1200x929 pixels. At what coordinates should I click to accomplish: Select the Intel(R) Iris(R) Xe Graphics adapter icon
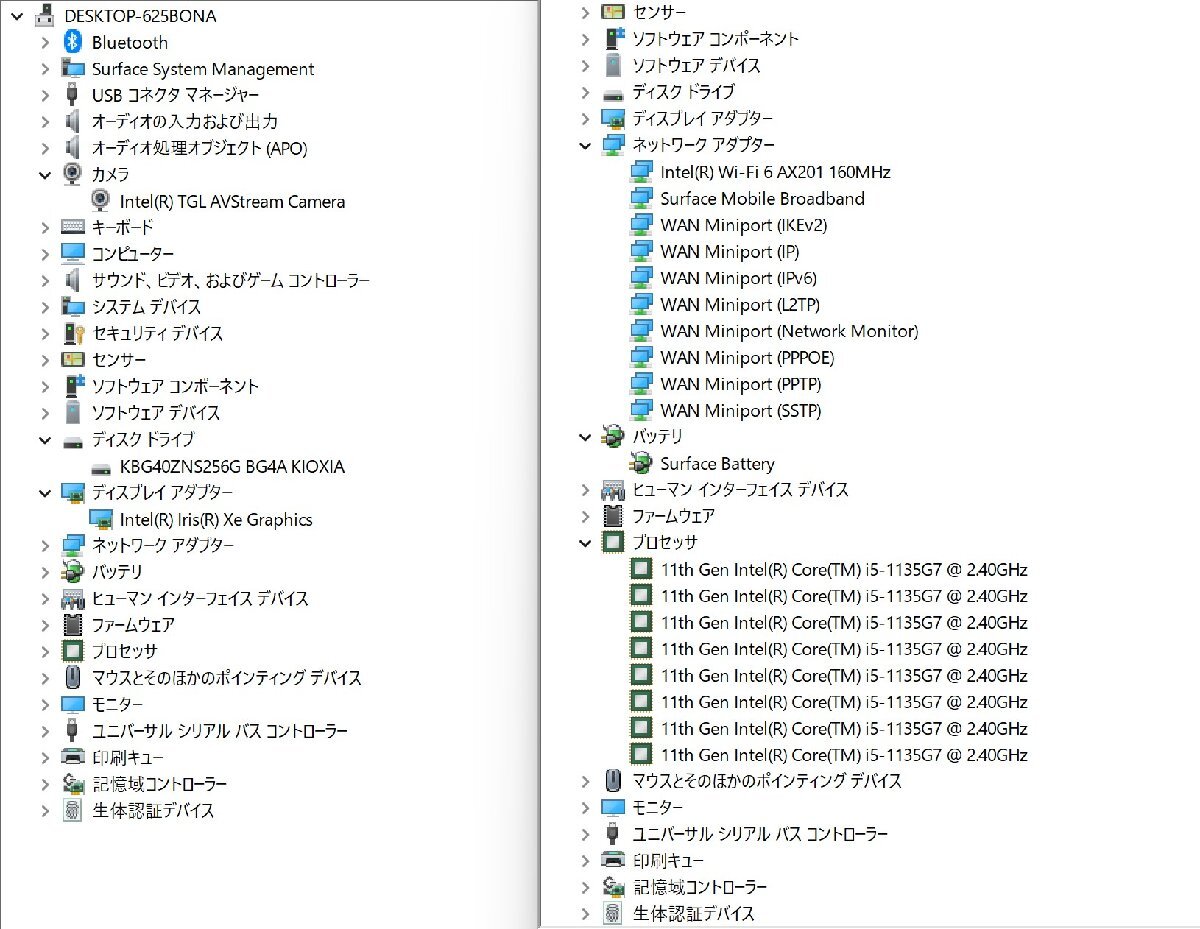coord(101,519)
